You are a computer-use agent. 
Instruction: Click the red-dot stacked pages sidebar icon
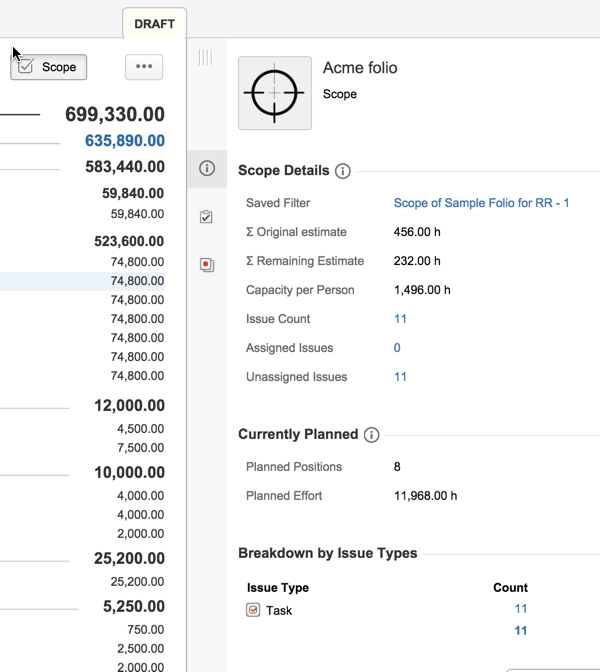pos(207,265)
